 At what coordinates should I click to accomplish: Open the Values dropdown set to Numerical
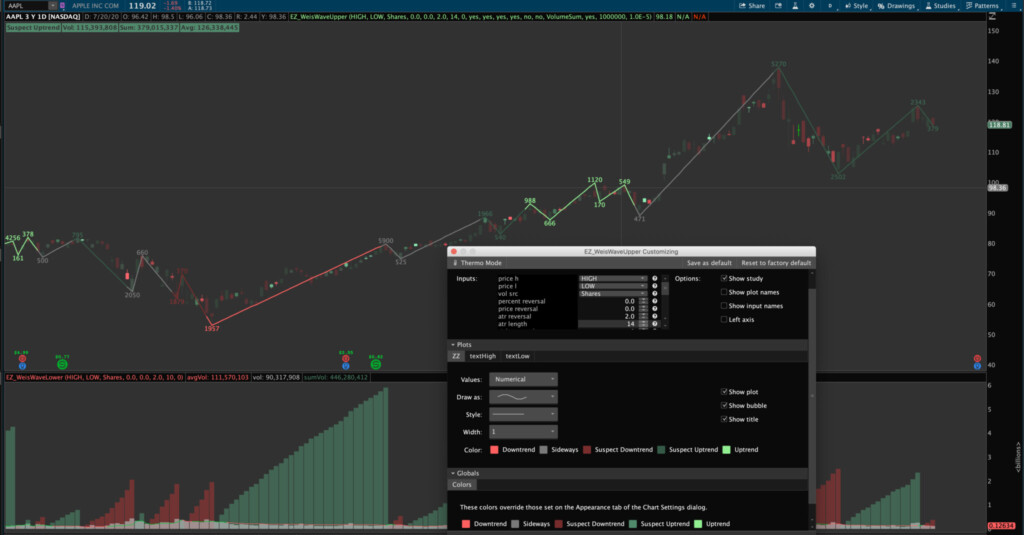pyautogui.click(x=523, y=379)
